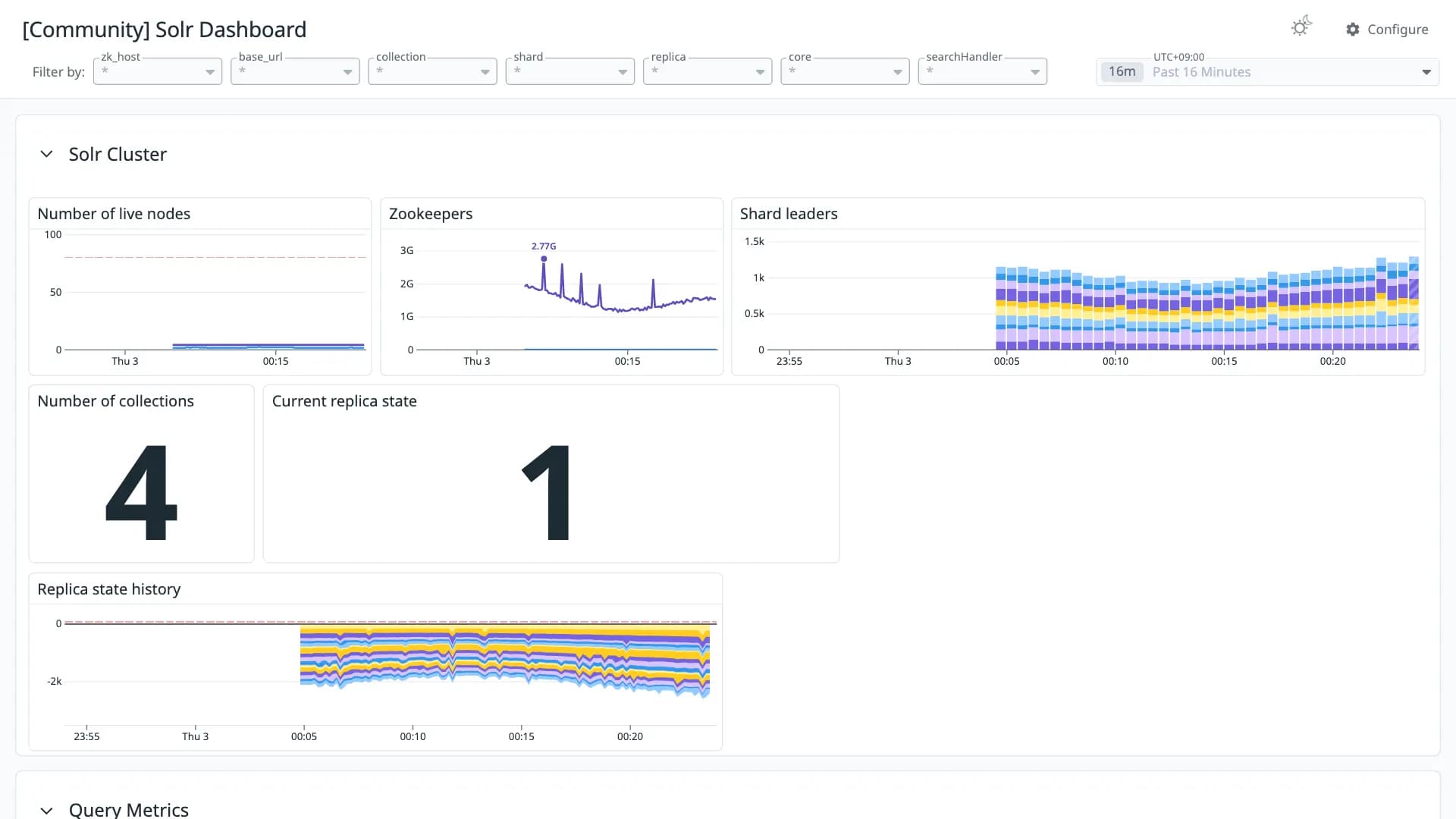The image size is (1456, 819).
Task: Click the 16m time badge
Action: (1122, 72)
